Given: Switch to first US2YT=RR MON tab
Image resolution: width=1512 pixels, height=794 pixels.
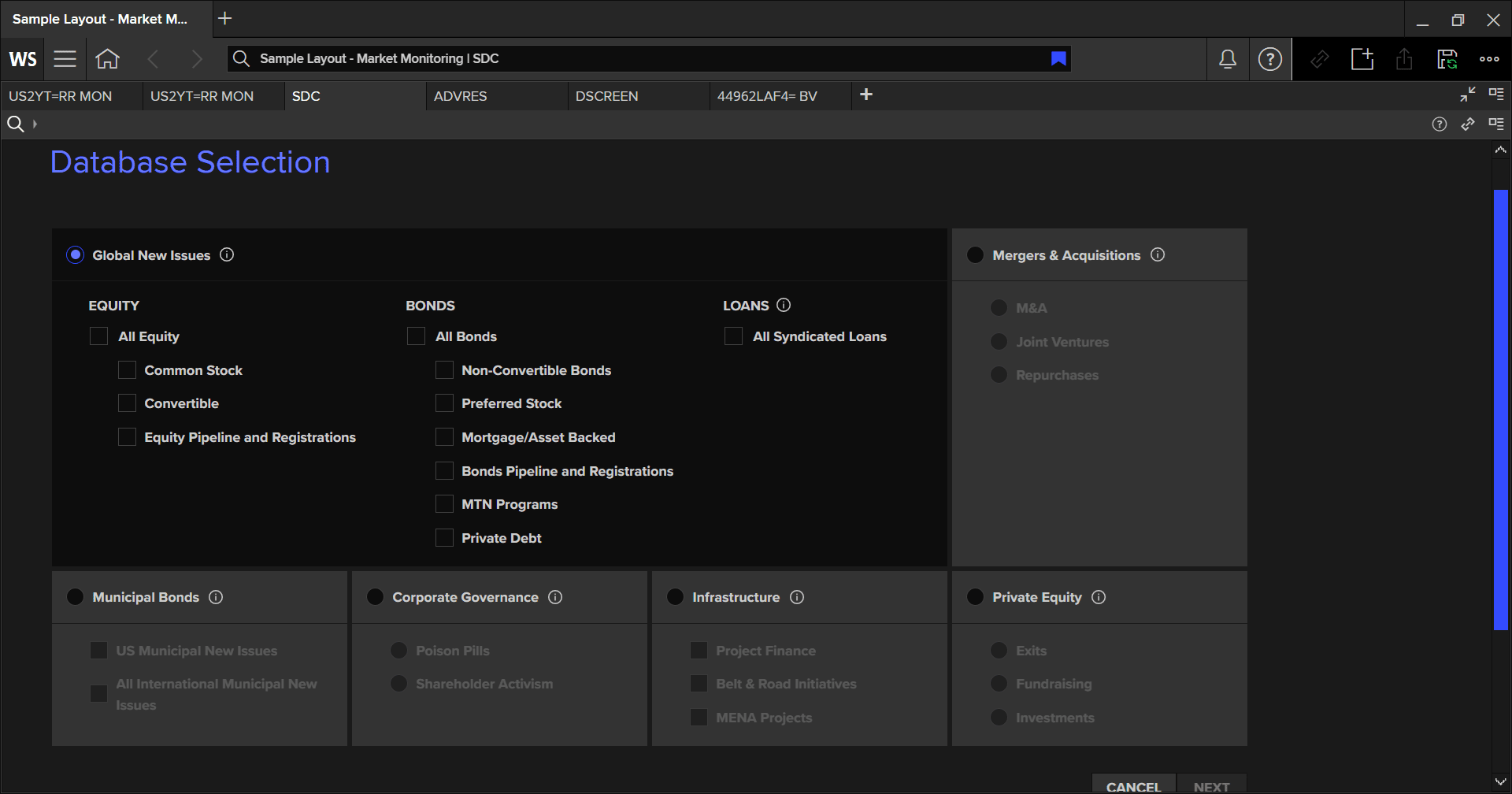Looking at the screenshot, I should [x=71, y=96].
